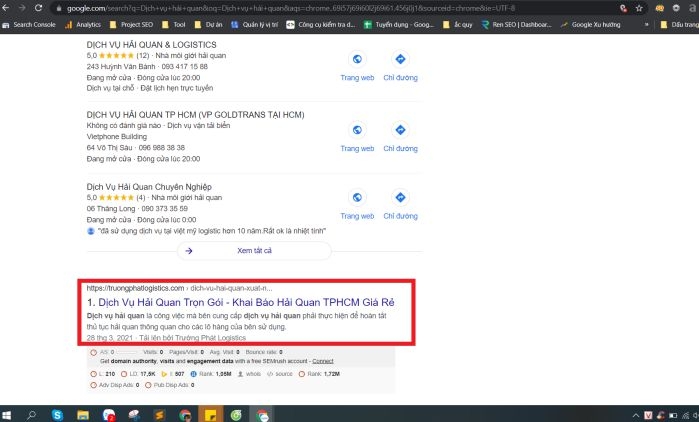
Task: Open the Quản lý vị trí bookmark
Action: [x=255, y=25]
